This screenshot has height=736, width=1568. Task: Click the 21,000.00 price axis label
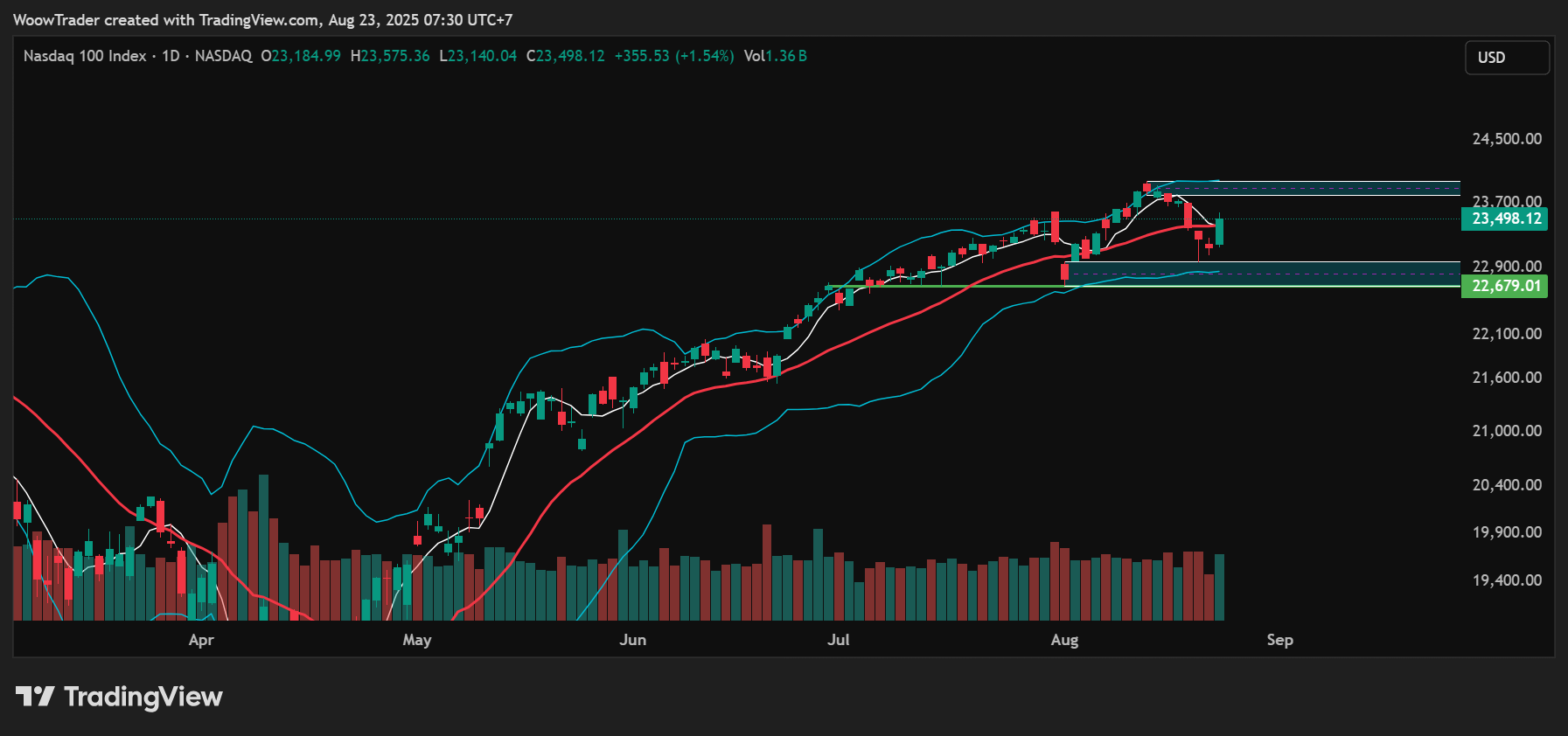coord(1506,431)
